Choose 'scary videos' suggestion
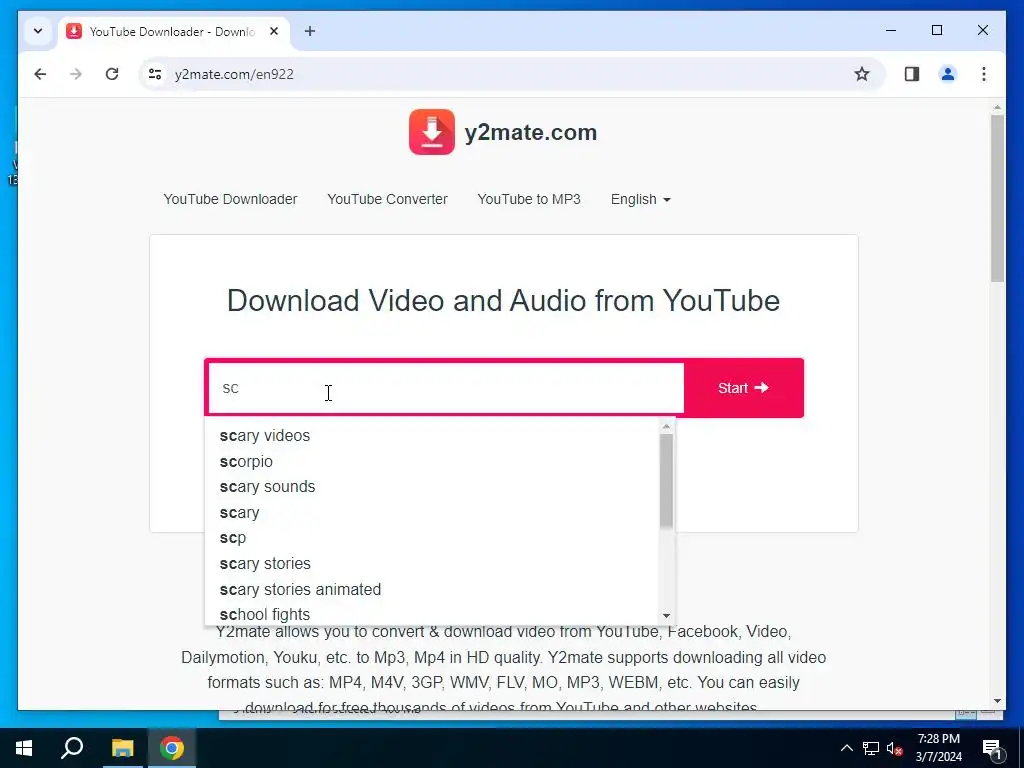Screen dimensions: 1024x768 pos(432,436)
